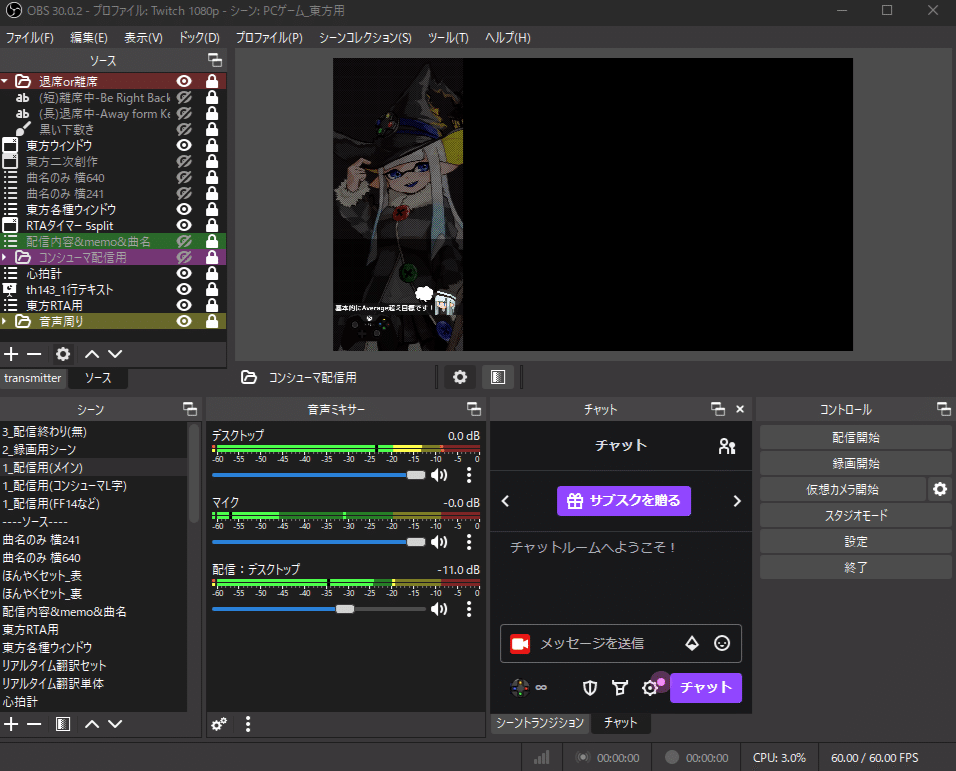Viewport: 956px width, 771px height.
Task: Collapse the 退席or離席 group
Action: pyautogui.click(x=5, y=81)
